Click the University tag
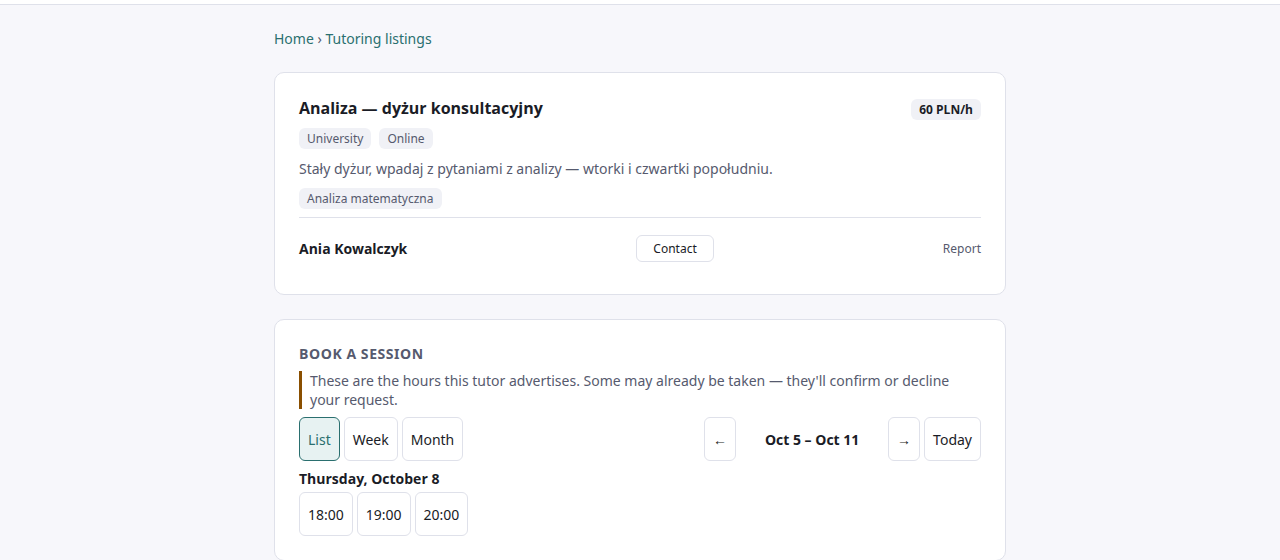Viewport: 1280px width, 560px height. click(x=335, y=139)
